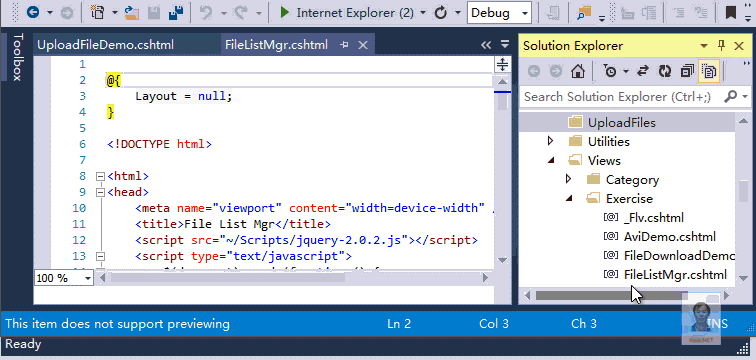Open the Redo history dropdown arrow
The width and height of the screenshot is (756, 360).
[x=259, y=13]
